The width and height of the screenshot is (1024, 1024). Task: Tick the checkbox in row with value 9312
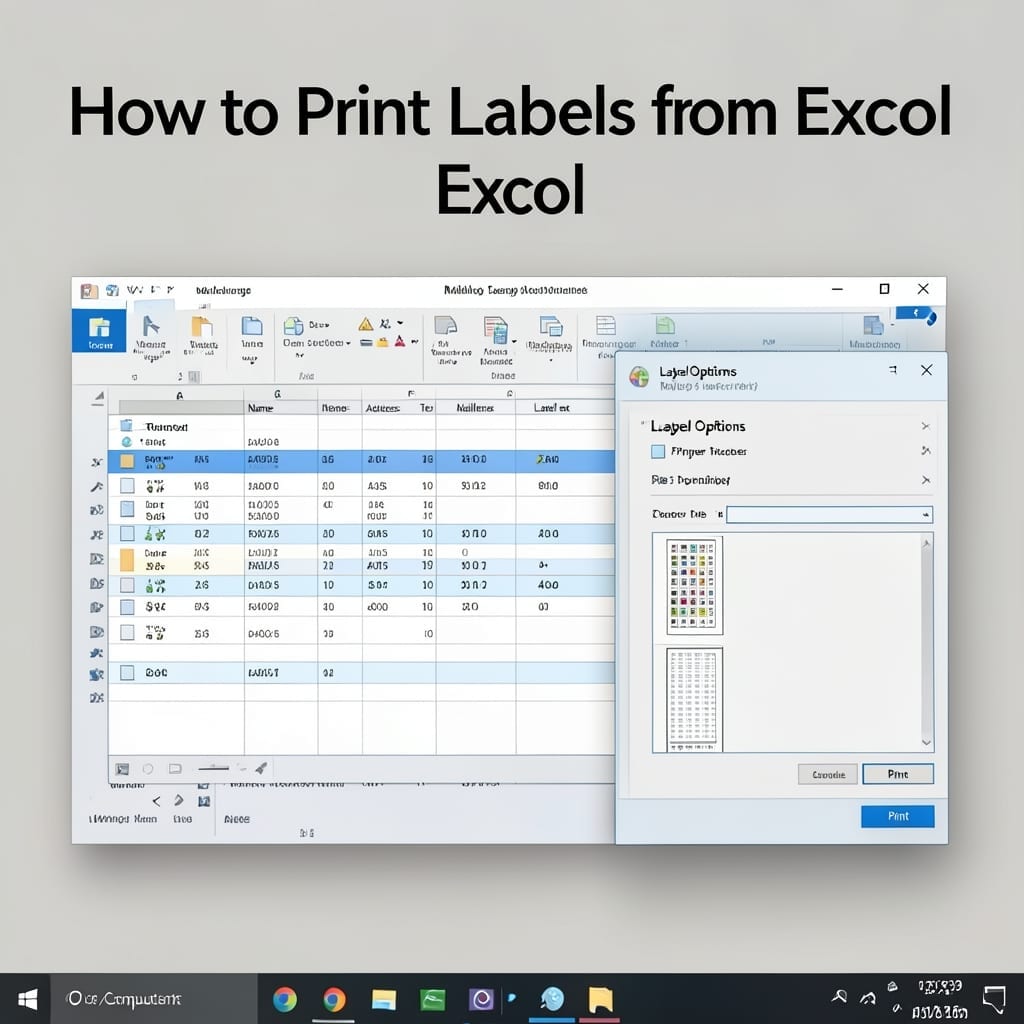click(x=127, y=485)
